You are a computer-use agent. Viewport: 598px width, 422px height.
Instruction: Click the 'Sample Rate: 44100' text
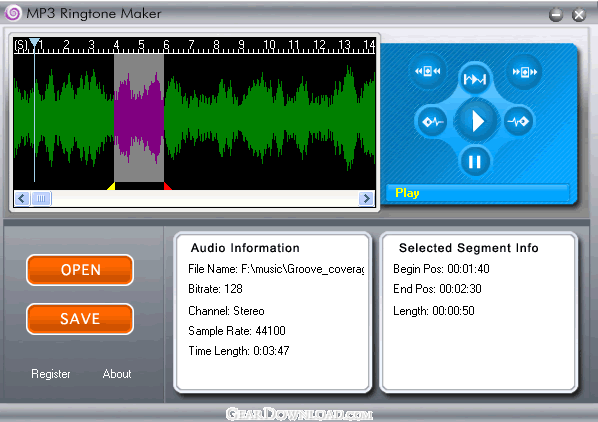coord(237,331)
